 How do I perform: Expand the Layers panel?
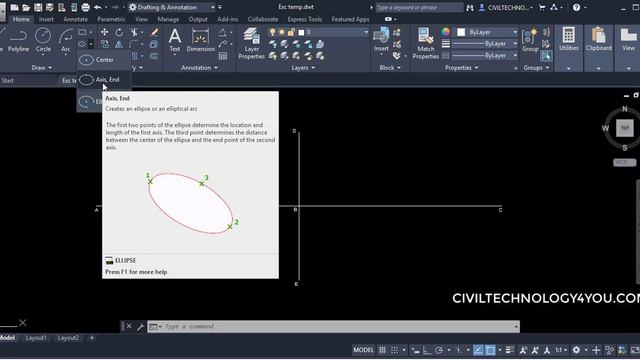pyautogui.click(x=303, y=68)
